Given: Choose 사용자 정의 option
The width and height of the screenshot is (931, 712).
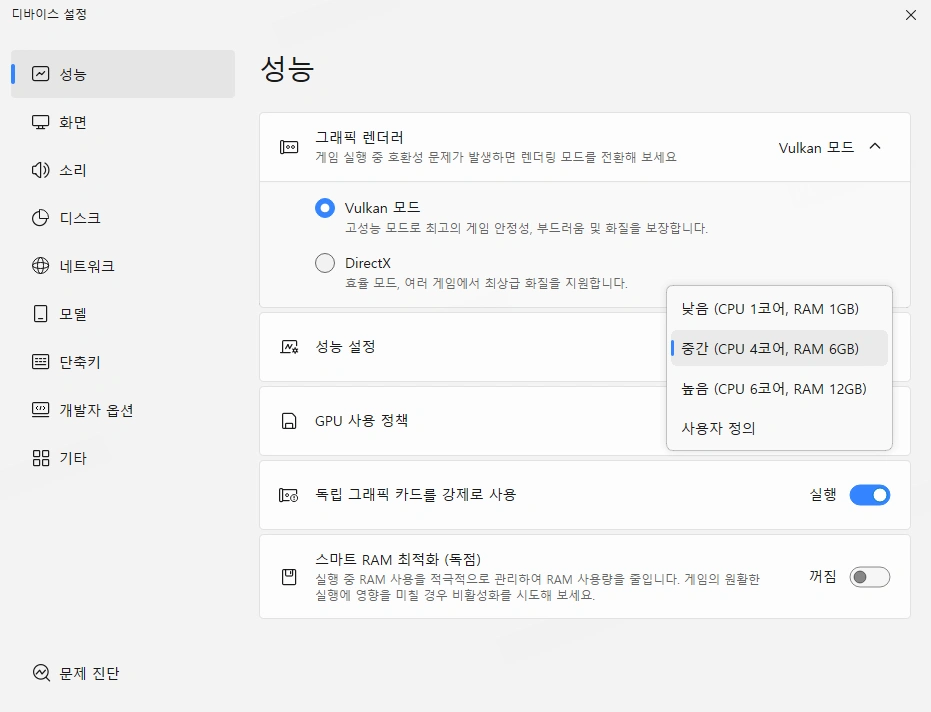Looking at the screenshot, I should 779,428.
